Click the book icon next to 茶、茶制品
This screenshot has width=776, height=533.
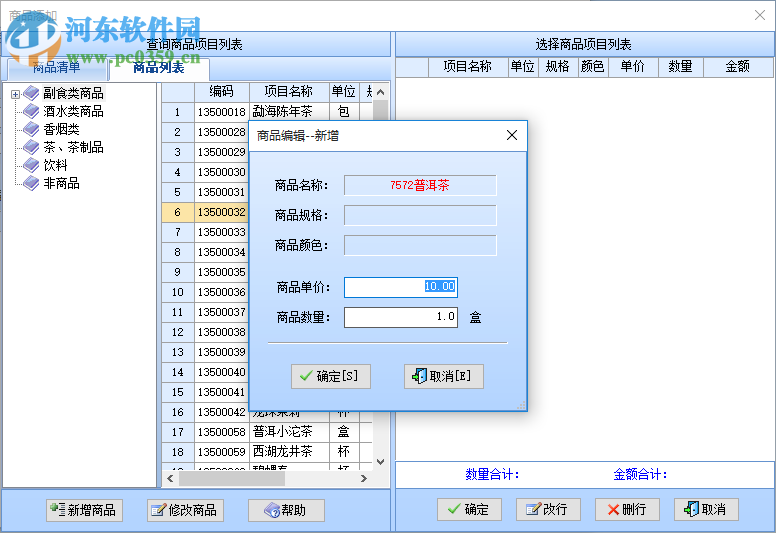coord(31,147)
